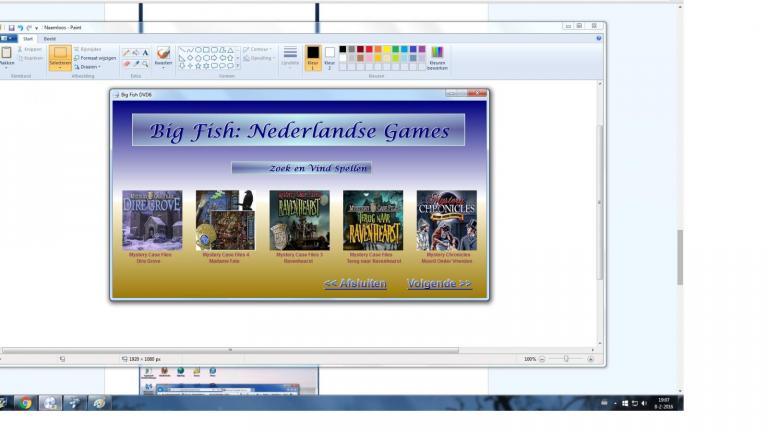Open the Brushes (Kwasten) tool
Image resolution: width=768 pixels, height=432 pixels.
tap(163, 55)
